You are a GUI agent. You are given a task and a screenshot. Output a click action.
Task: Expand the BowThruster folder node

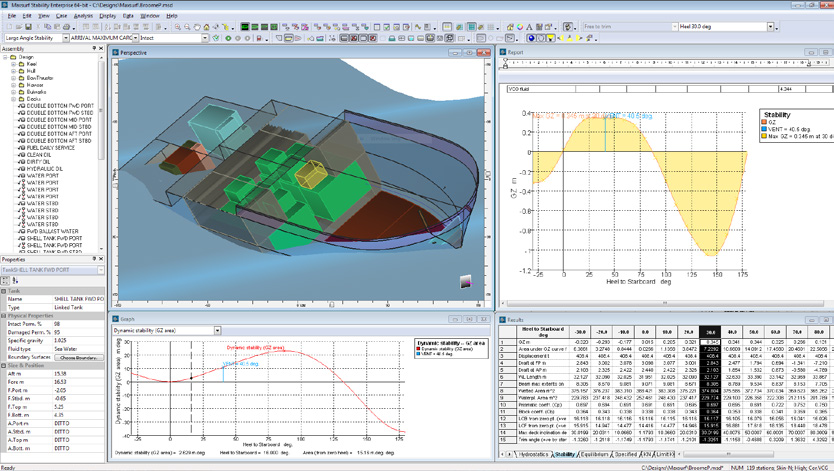(14, 78)
